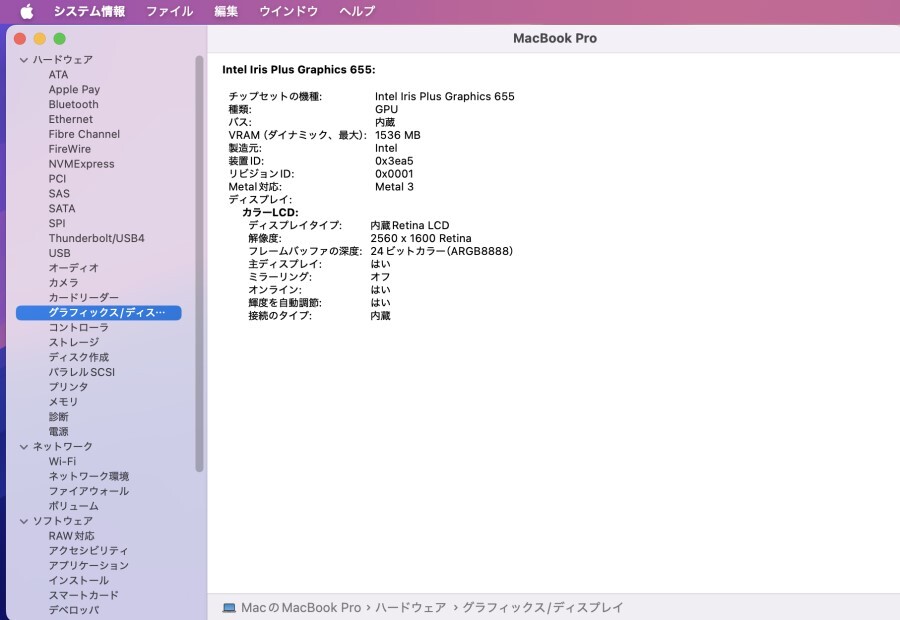The image size is (900, 620).
Task: Select SPI in the sidebar
Action: coord(56,224)
